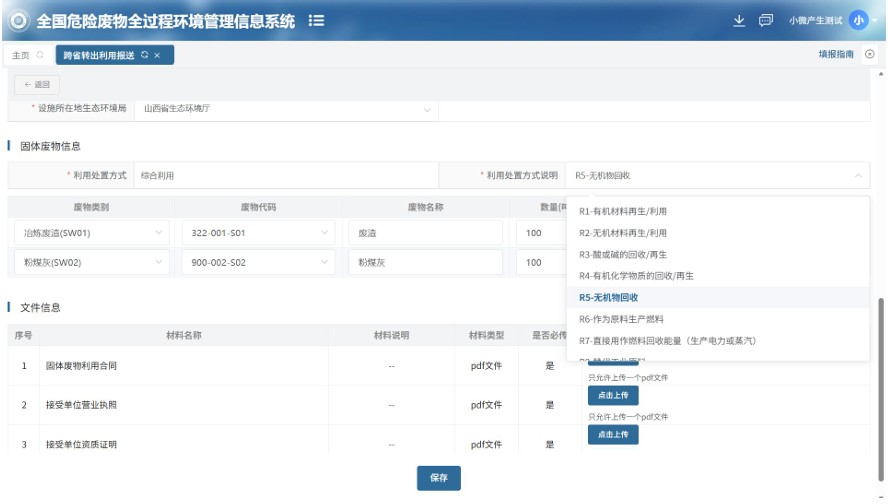This screenshot has width=888, height=504.
Task: Click the user name 小微产生测试
Action: tap(816, 20)
